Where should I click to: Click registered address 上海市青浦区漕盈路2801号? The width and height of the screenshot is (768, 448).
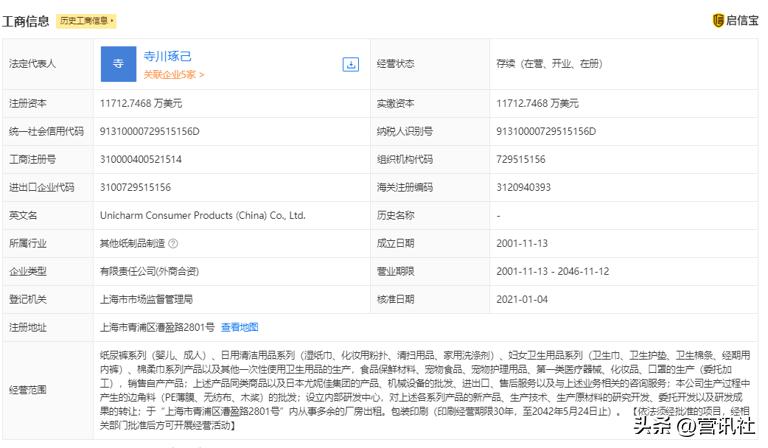pos(157,327)
